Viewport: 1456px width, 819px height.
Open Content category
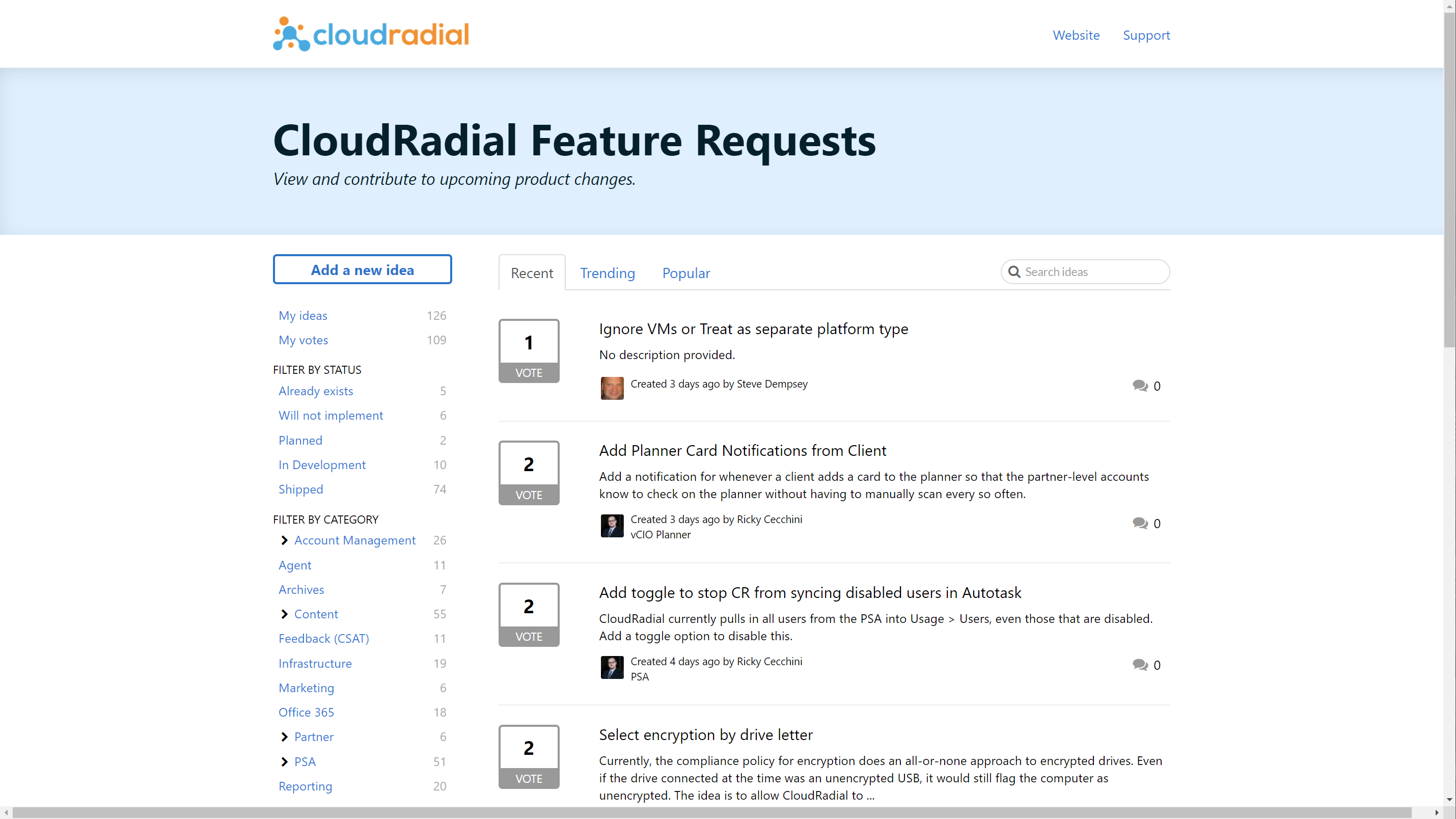click(x=316, y=614)
